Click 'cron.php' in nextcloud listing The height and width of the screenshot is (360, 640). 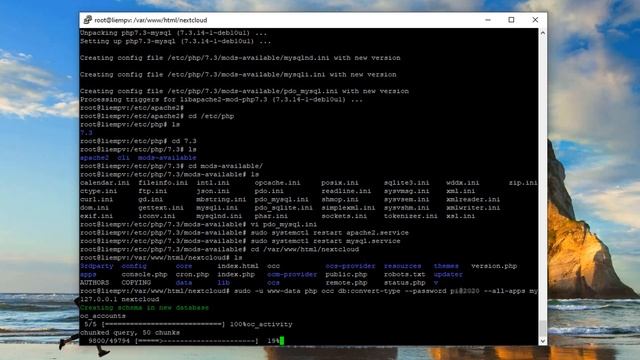click(x=192, y=274)
